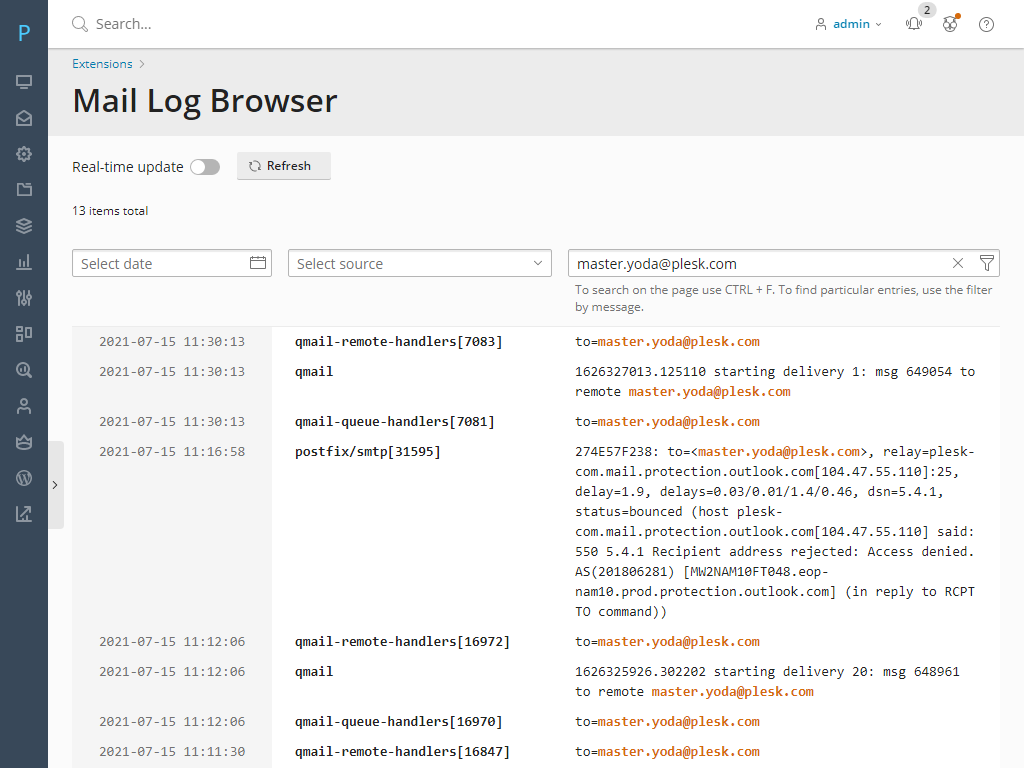The width and height of the screenshot is (1024, 768).
Task: Click the octopus mascot icon in header
Action: point(950,24)
